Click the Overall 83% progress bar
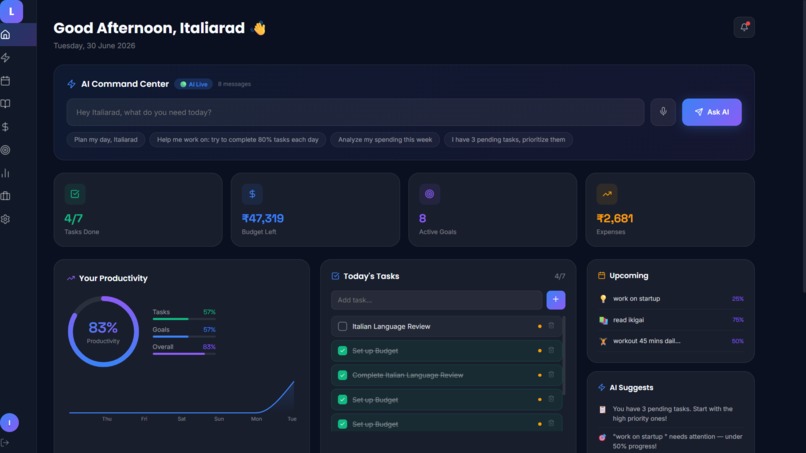806x453 pixels. pos(184,354)
